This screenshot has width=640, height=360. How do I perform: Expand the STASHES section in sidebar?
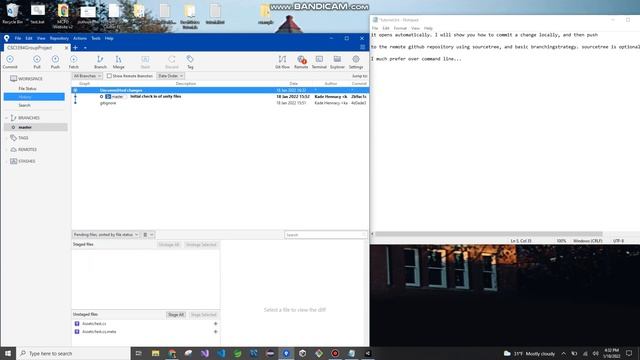tap(6, 161)
